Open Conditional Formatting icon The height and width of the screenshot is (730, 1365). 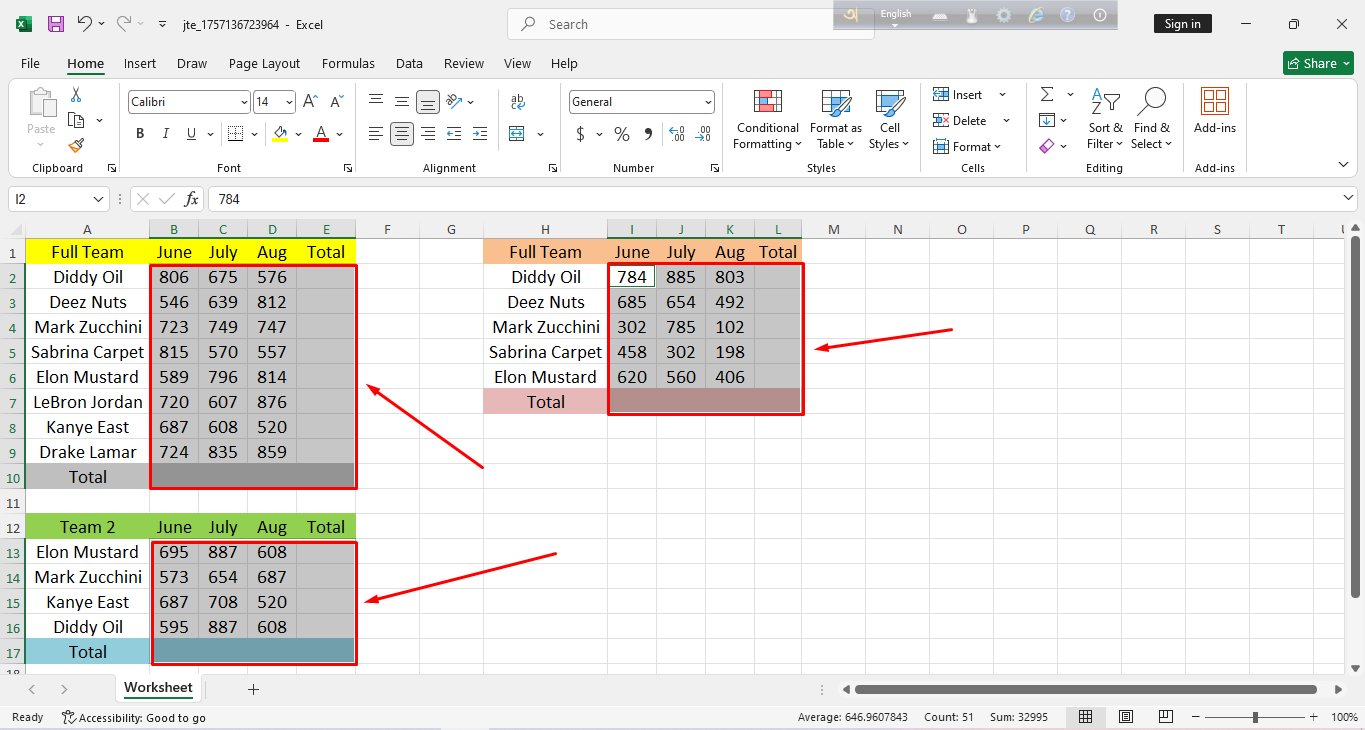[x=767, y=102]
